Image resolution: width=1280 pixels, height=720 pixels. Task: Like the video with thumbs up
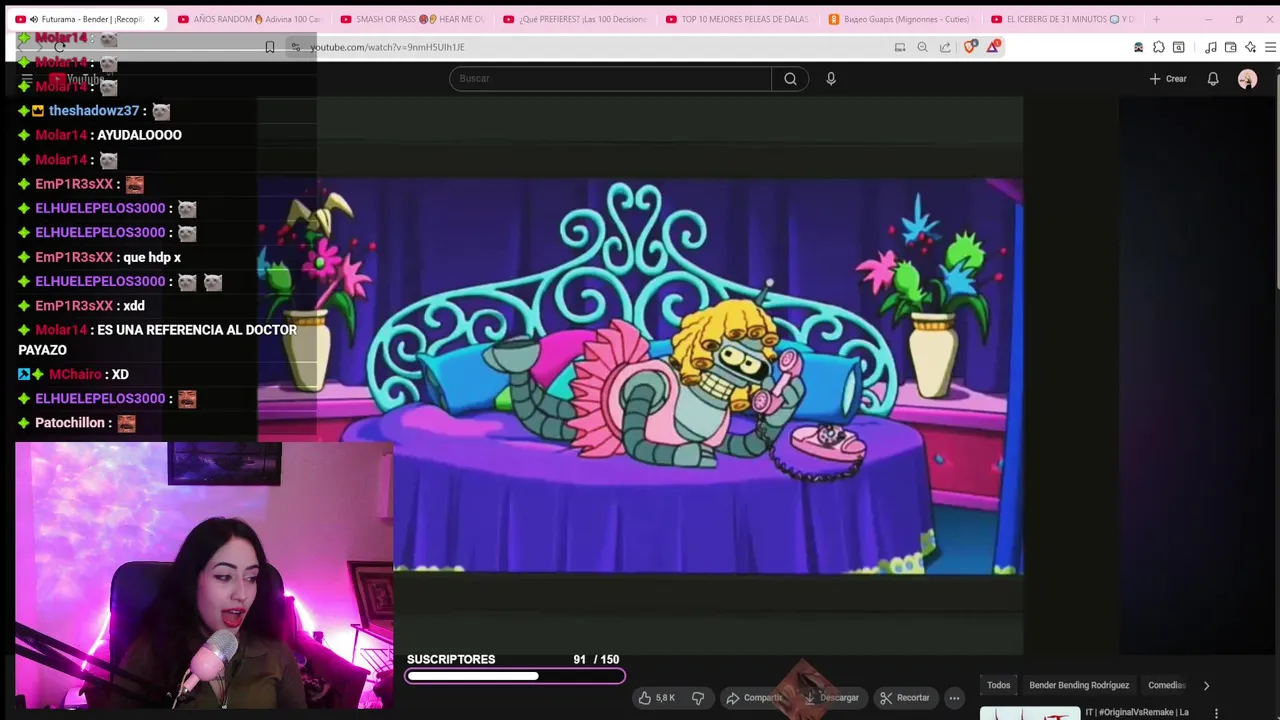pos(657,698)
